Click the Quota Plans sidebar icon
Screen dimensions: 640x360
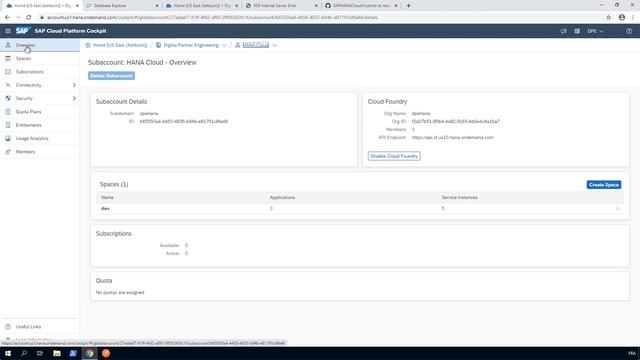tap(8, 112)
